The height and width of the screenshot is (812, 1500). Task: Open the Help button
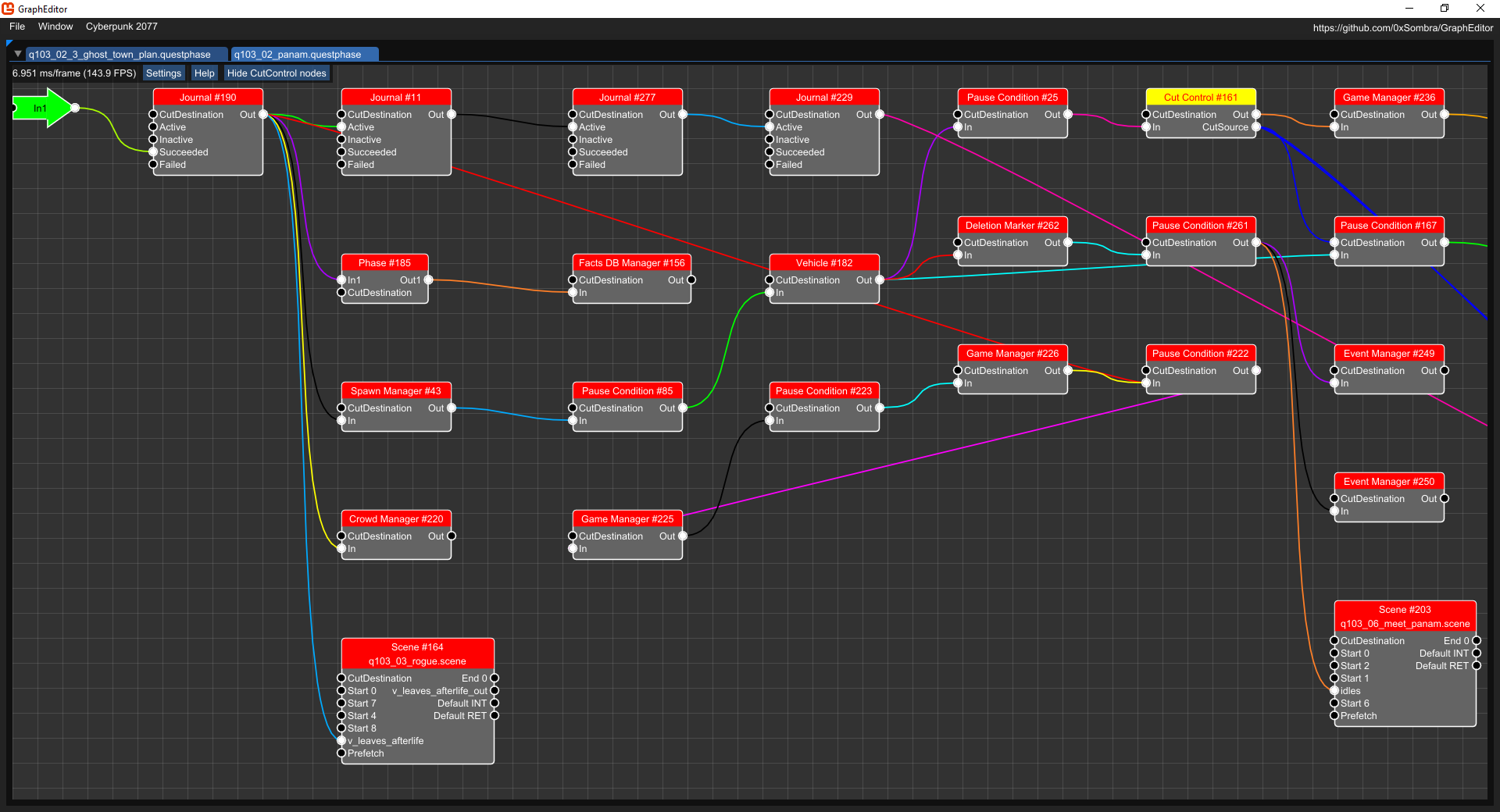[205, 73]
